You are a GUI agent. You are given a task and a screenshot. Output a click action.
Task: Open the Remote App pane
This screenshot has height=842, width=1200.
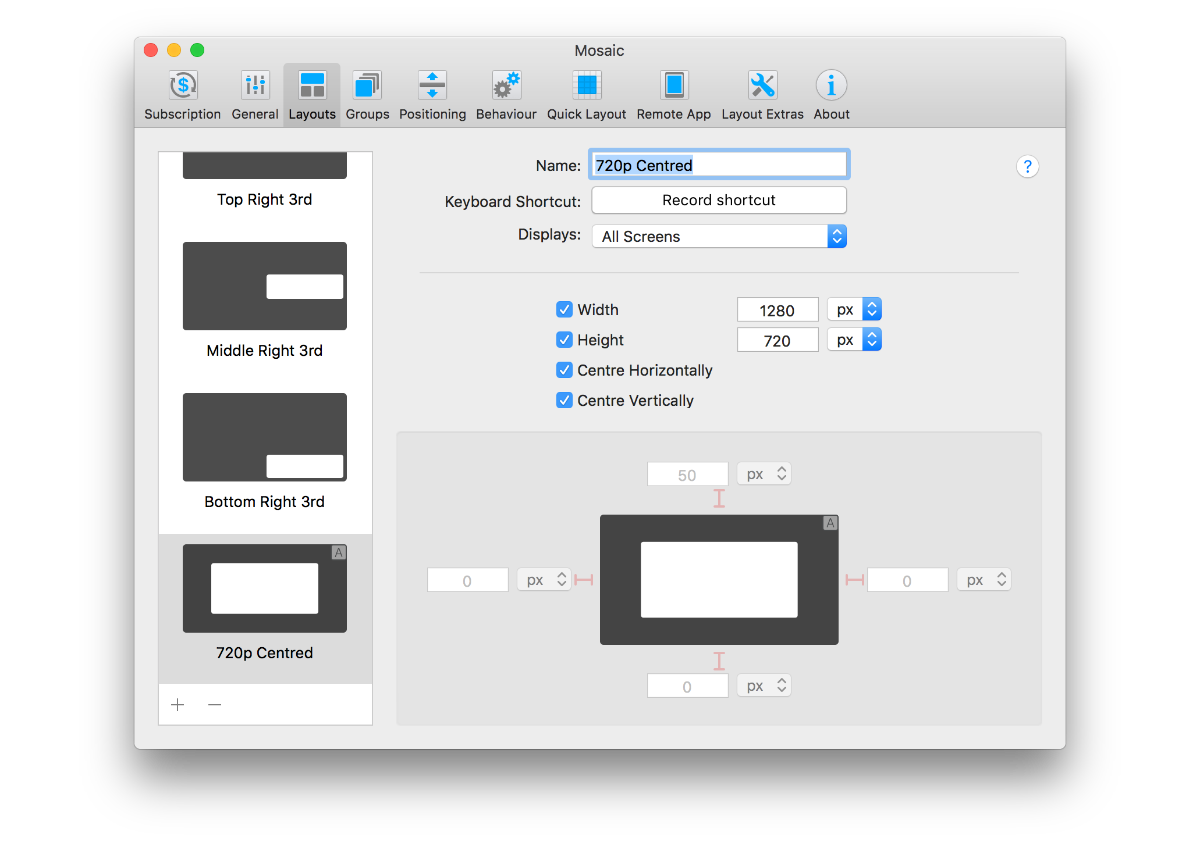pyautogui.click(x=674, y=96)
